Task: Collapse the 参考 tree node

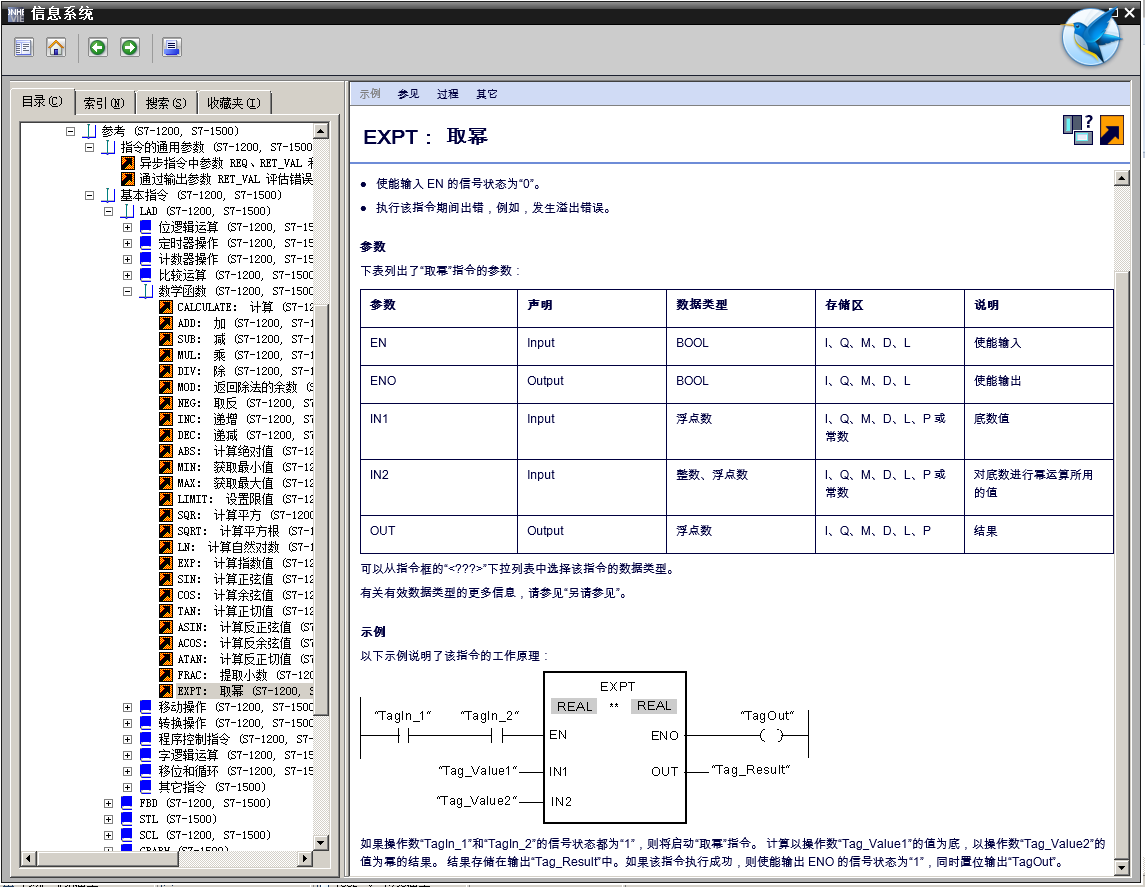Action: pyautogui.click(x=71, y=131)
